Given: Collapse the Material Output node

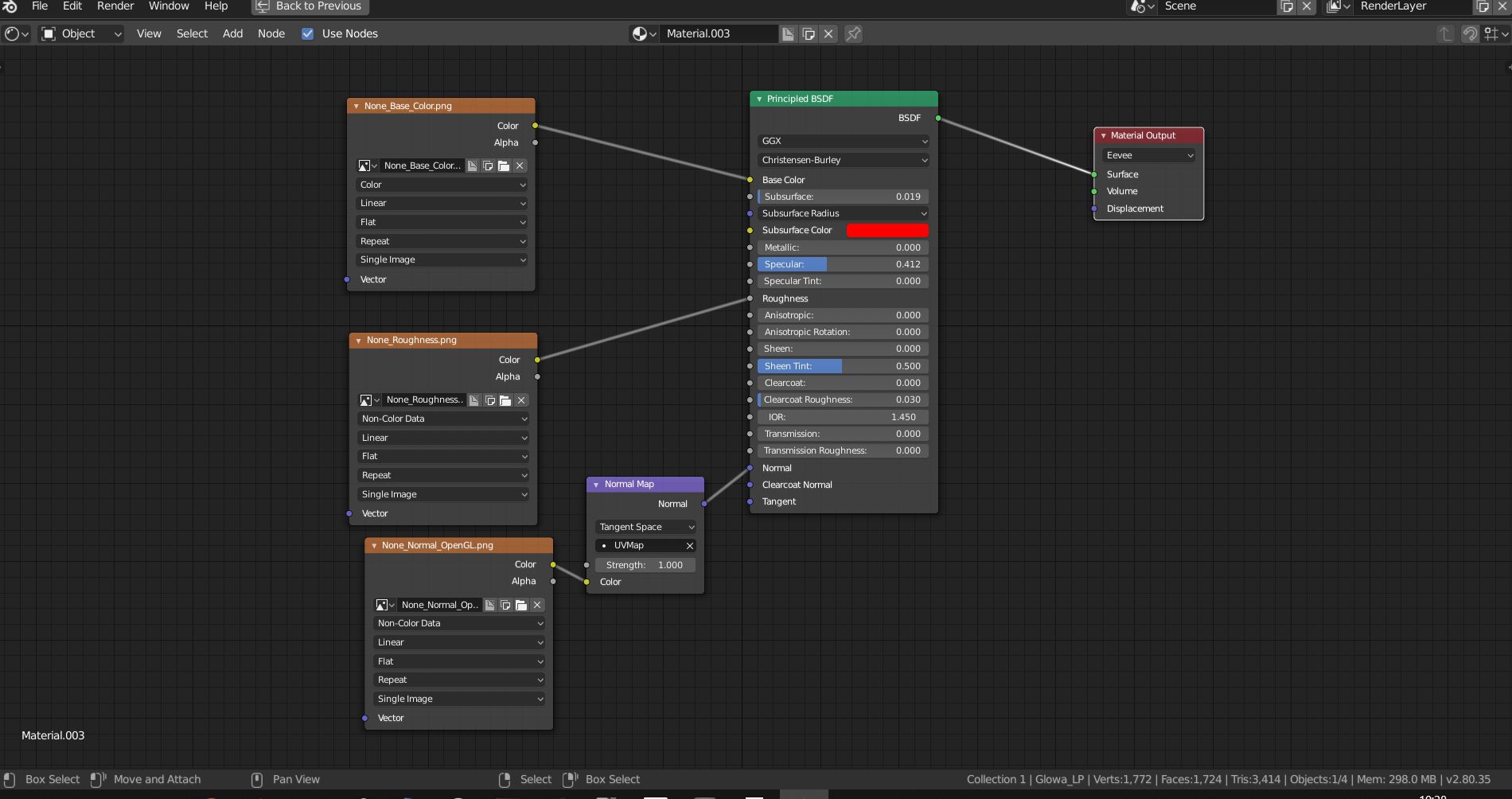Looking at the screenshot, I should [x=1103, y=136].
